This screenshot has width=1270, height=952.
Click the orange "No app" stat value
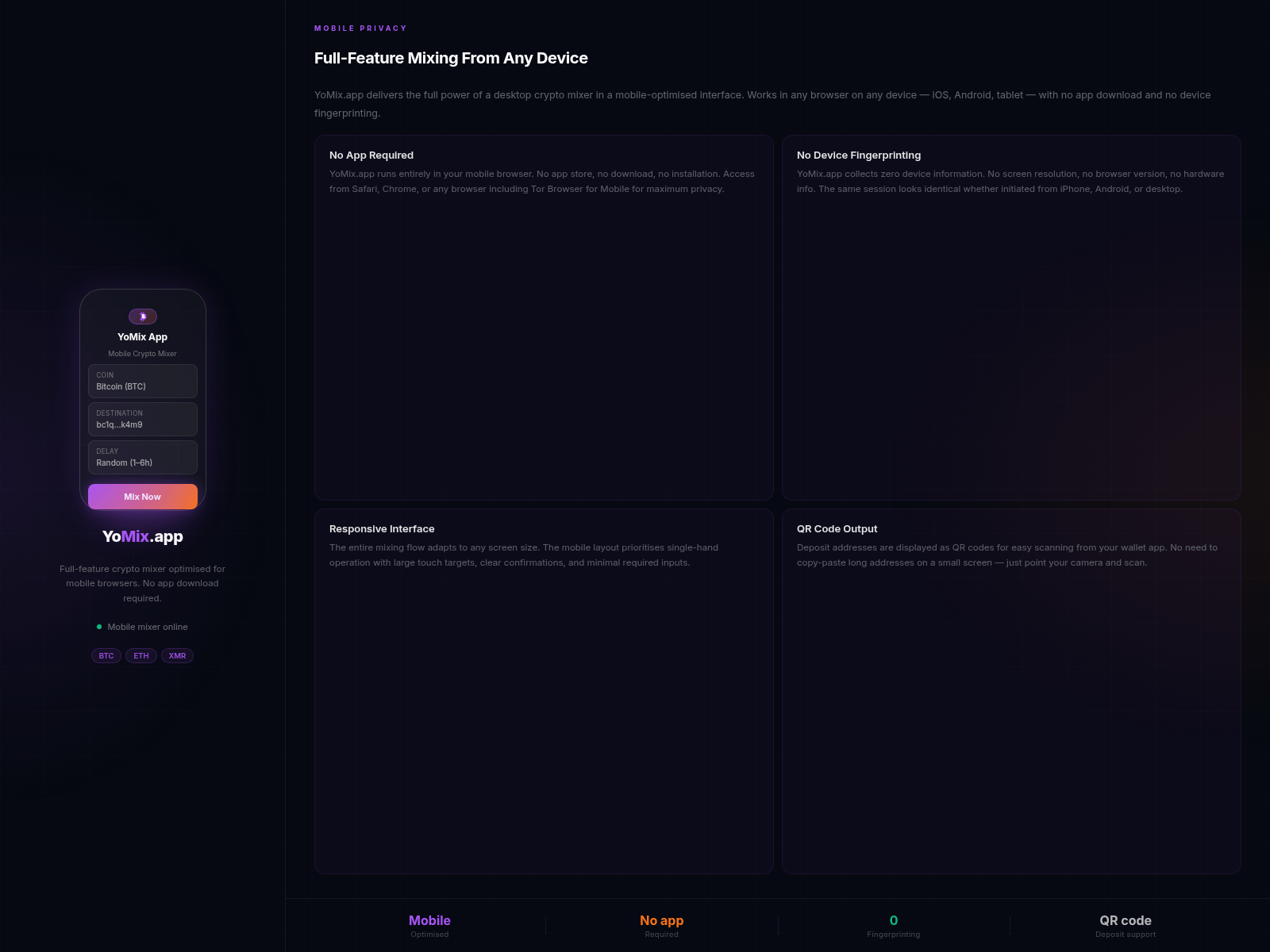click(662, 920)
